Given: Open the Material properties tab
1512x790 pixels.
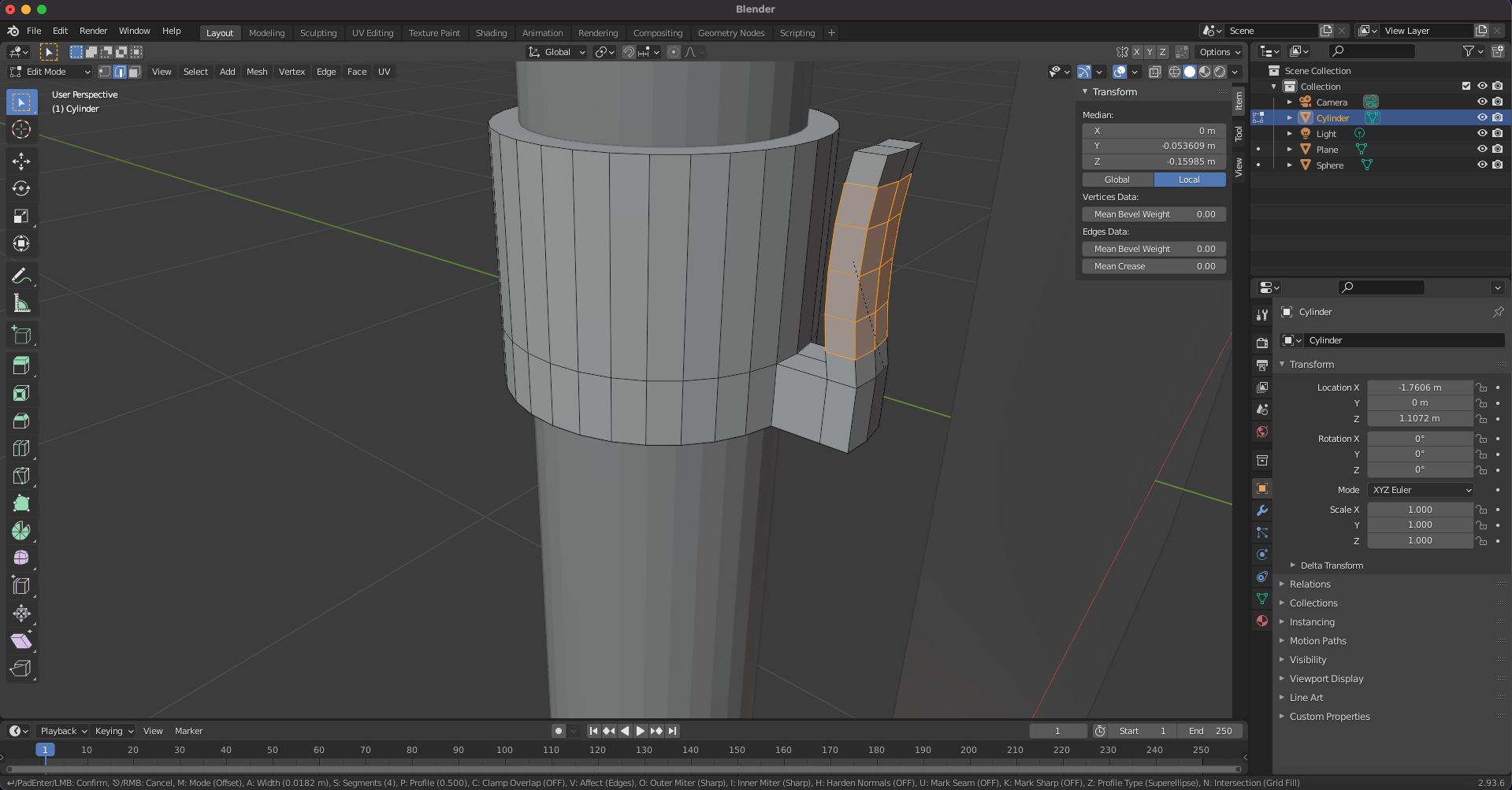Looking at the screenshot, I should click(x=1262, y=621).
